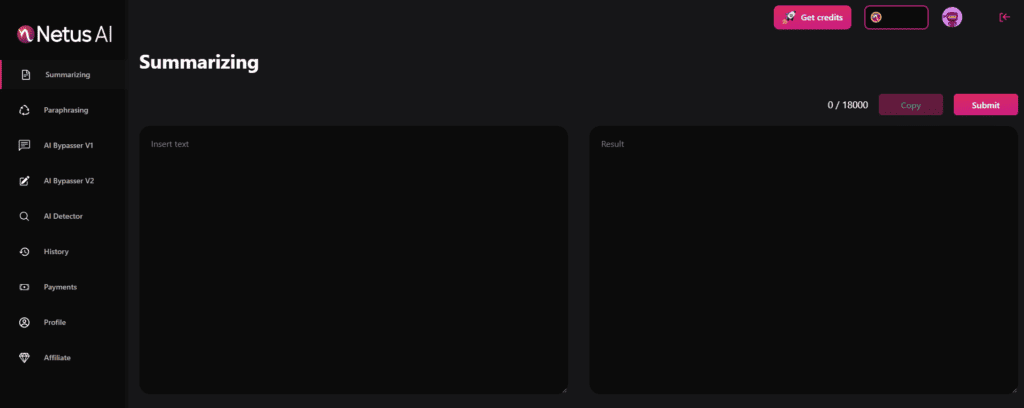Select the AI Bypasser V2 edit icon
This screenshot has height=408, width=1024.
(x=25, y=181)
